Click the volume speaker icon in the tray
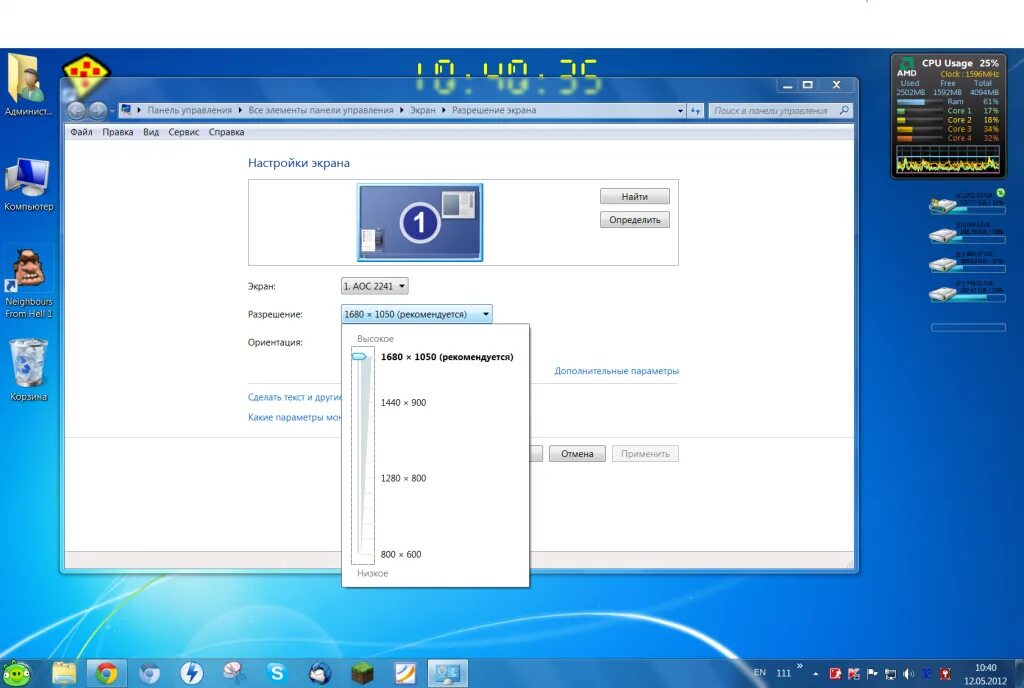This screenshot has height=688, width=1024. [908, 673]
